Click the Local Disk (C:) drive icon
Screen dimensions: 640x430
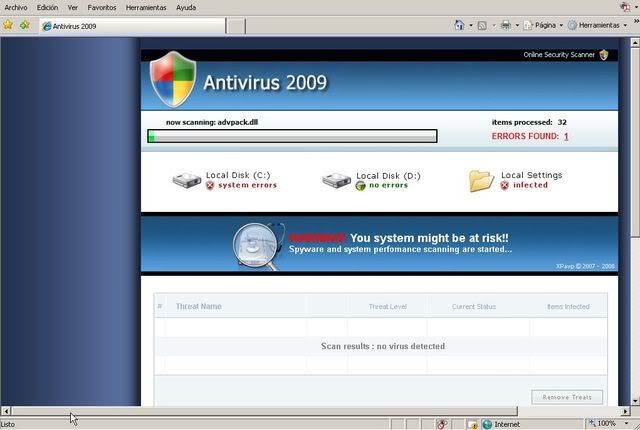[x=187, y=180]
